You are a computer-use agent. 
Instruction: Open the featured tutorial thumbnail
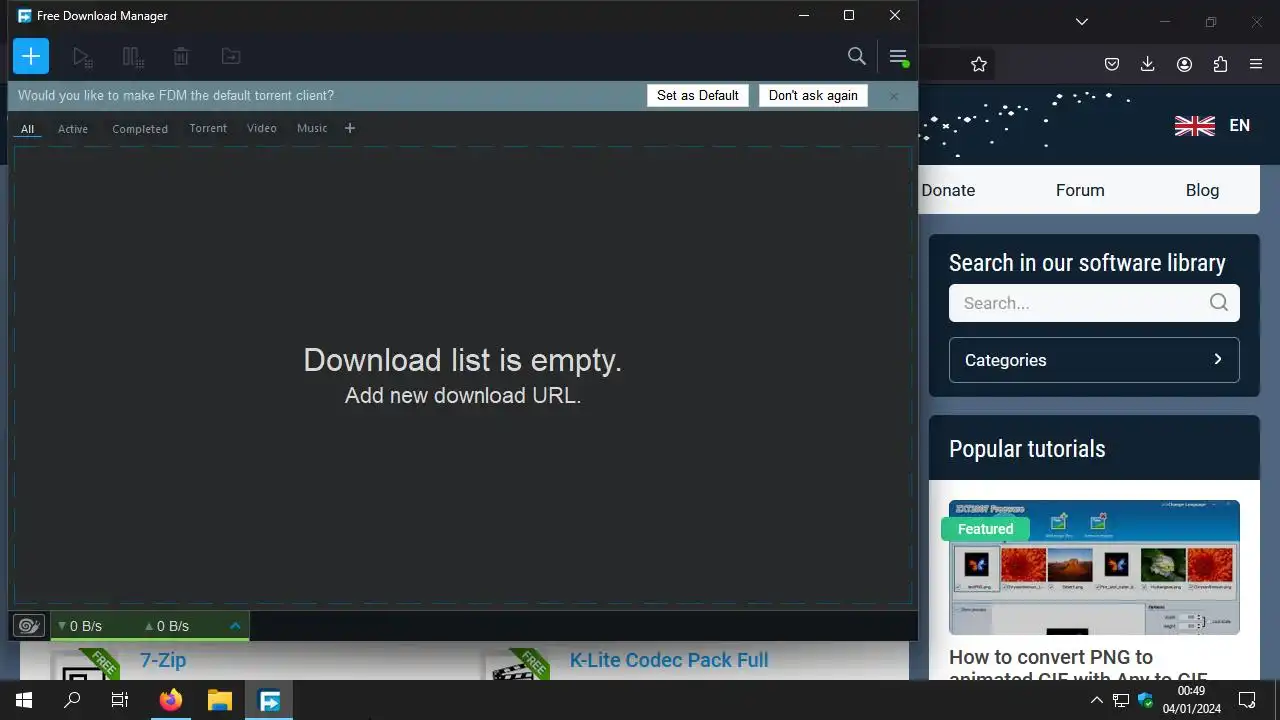click(x=1094, y=567)
